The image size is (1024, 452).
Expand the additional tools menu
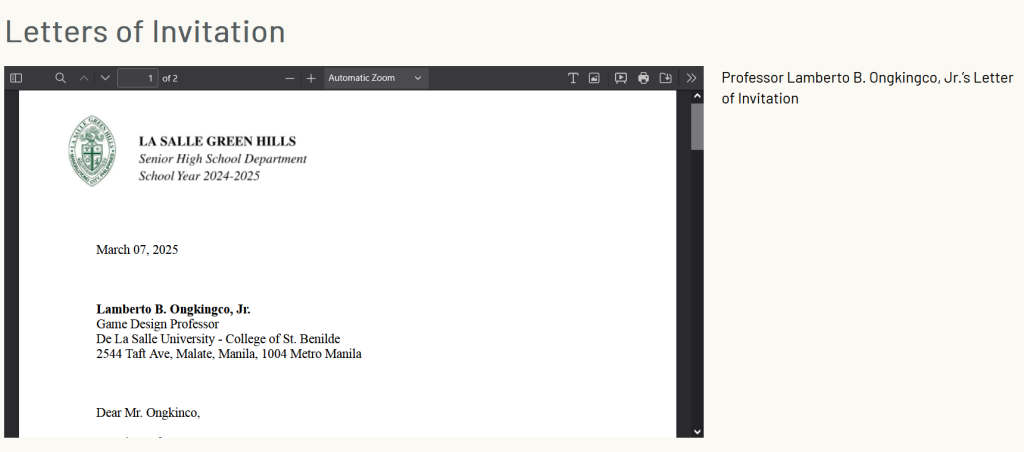pyautogui.click(x=691, y=78)
